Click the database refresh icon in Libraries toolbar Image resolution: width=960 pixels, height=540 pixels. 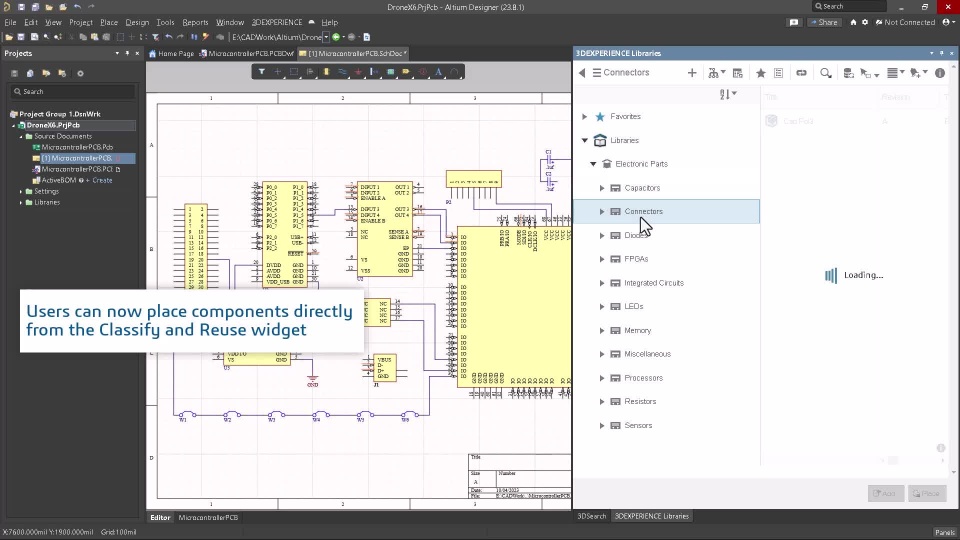(849, 73)
